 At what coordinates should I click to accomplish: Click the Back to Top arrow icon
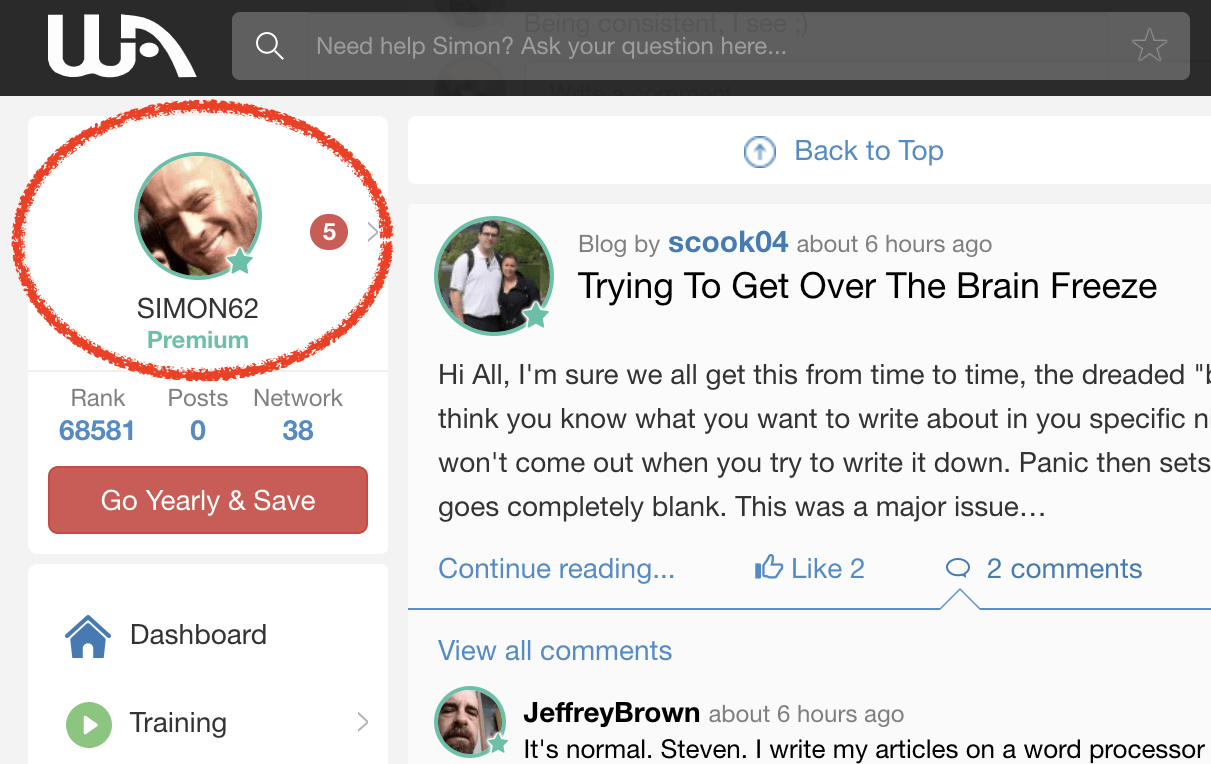pos(760,152)
